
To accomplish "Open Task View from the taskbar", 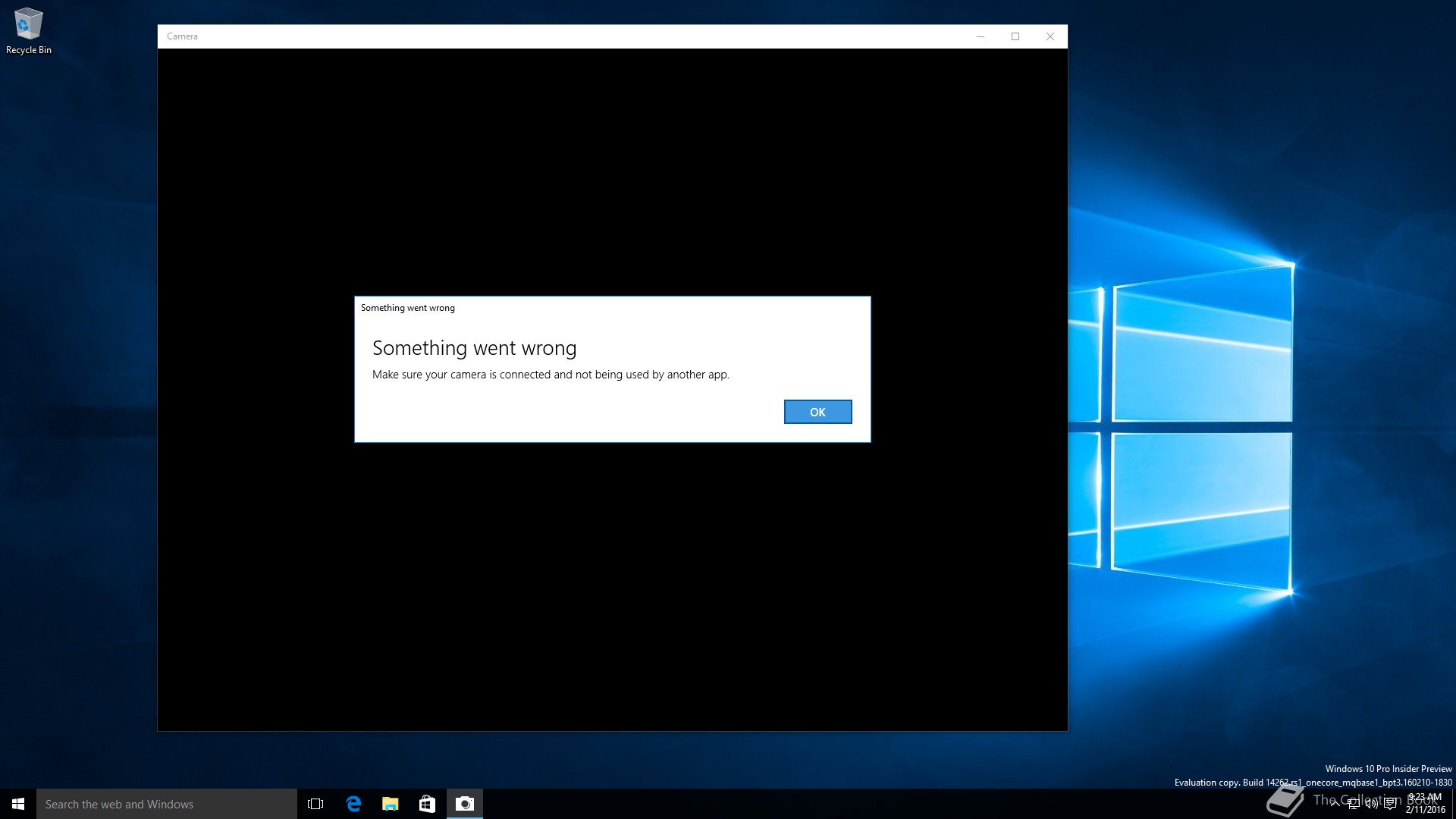I will pyautogui.click(x=315, y=804).
